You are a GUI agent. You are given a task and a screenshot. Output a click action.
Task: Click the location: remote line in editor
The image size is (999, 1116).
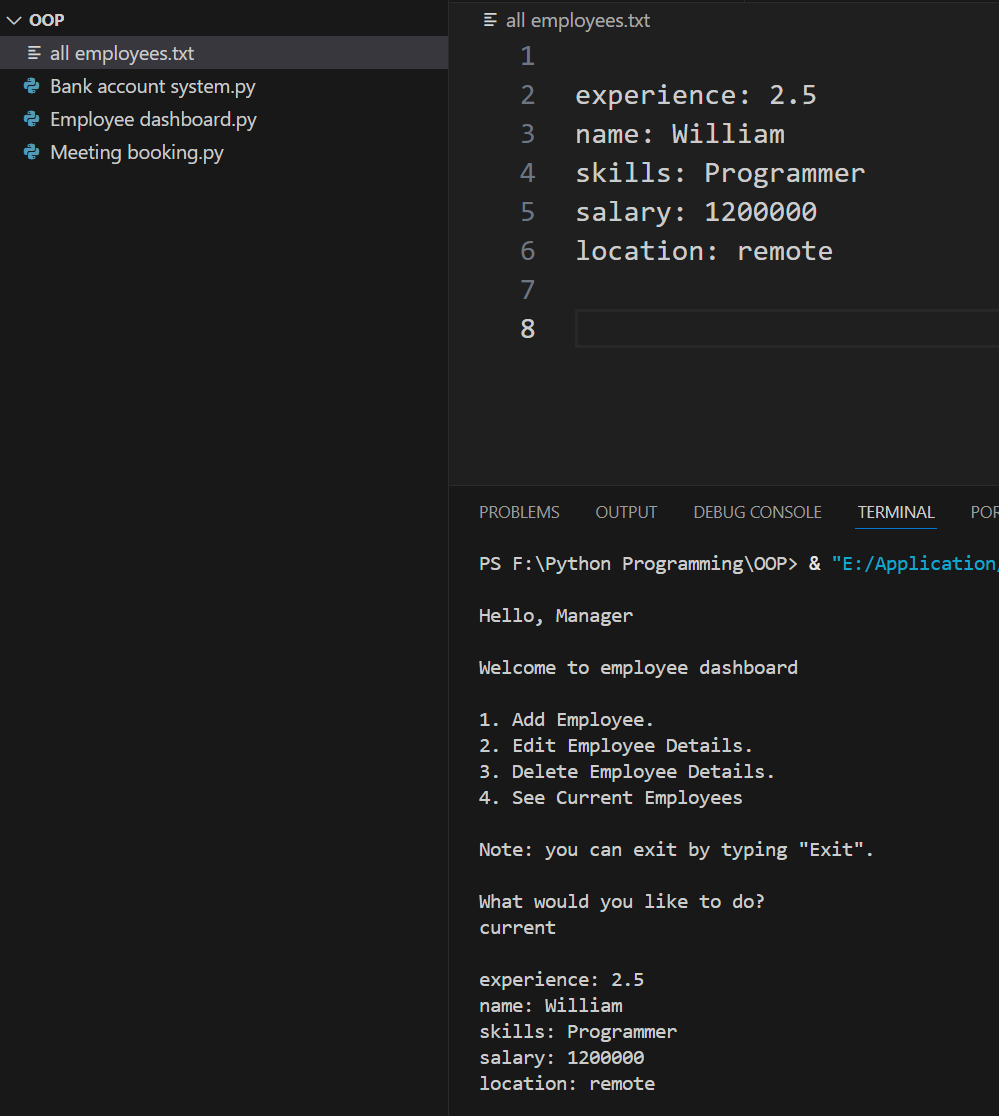pos(703,251)
